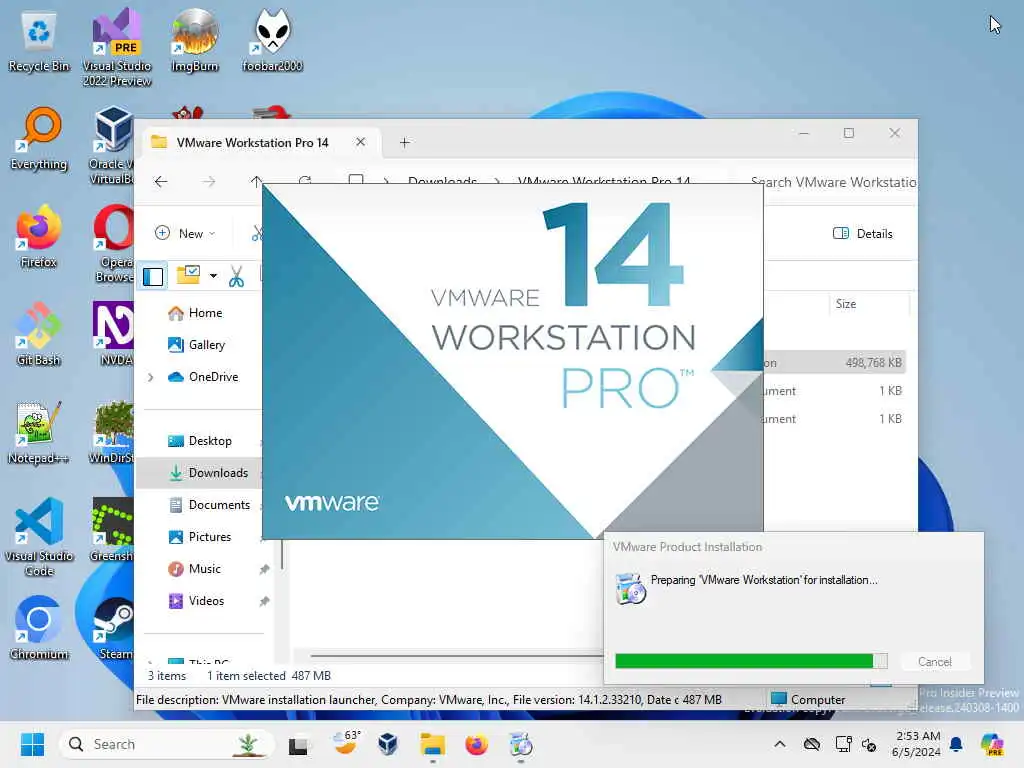Open the ImgBurn desktop shortcut
This screenshot has height=768, width=1024.
(195, 40)
